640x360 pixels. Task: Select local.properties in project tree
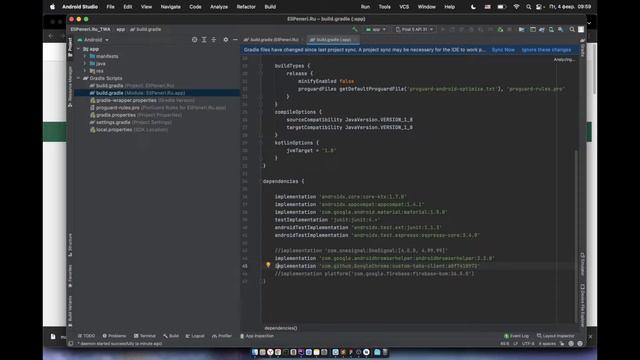tap(129, 130)
